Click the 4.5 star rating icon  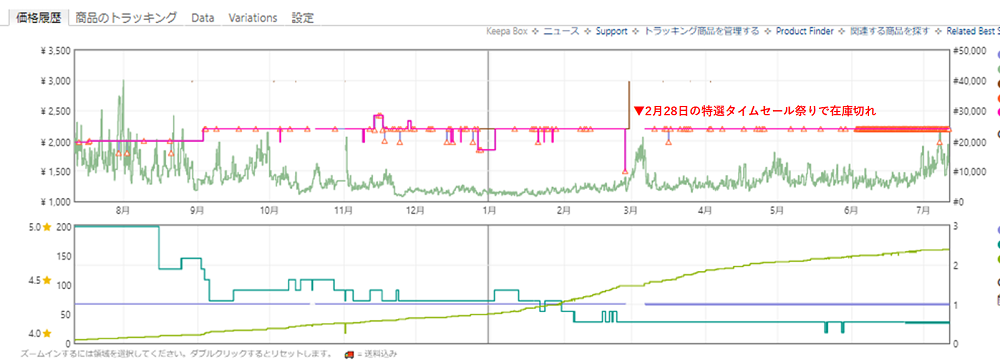pyautogui.click(x=47, y=280)
